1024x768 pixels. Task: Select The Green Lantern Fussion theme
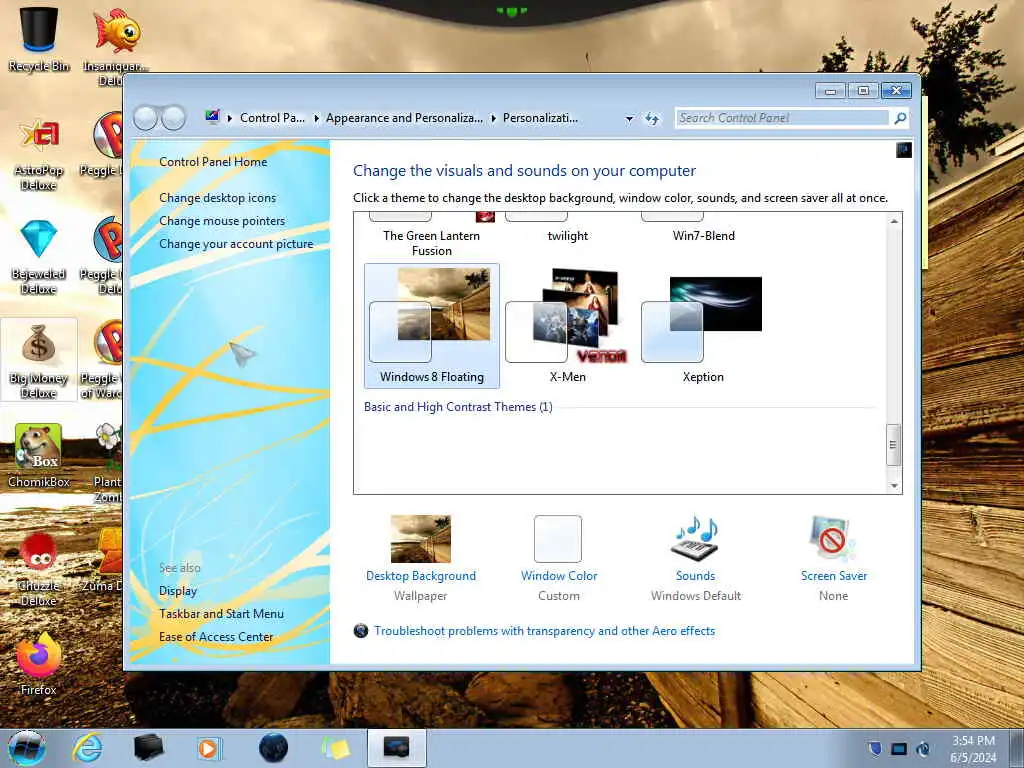432,243
